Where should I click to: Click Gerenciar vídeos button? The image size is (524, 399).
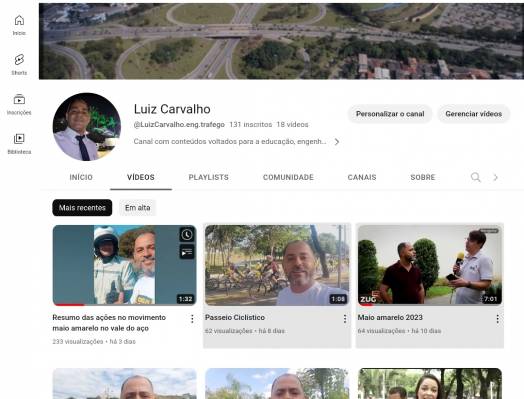(474, 114)
